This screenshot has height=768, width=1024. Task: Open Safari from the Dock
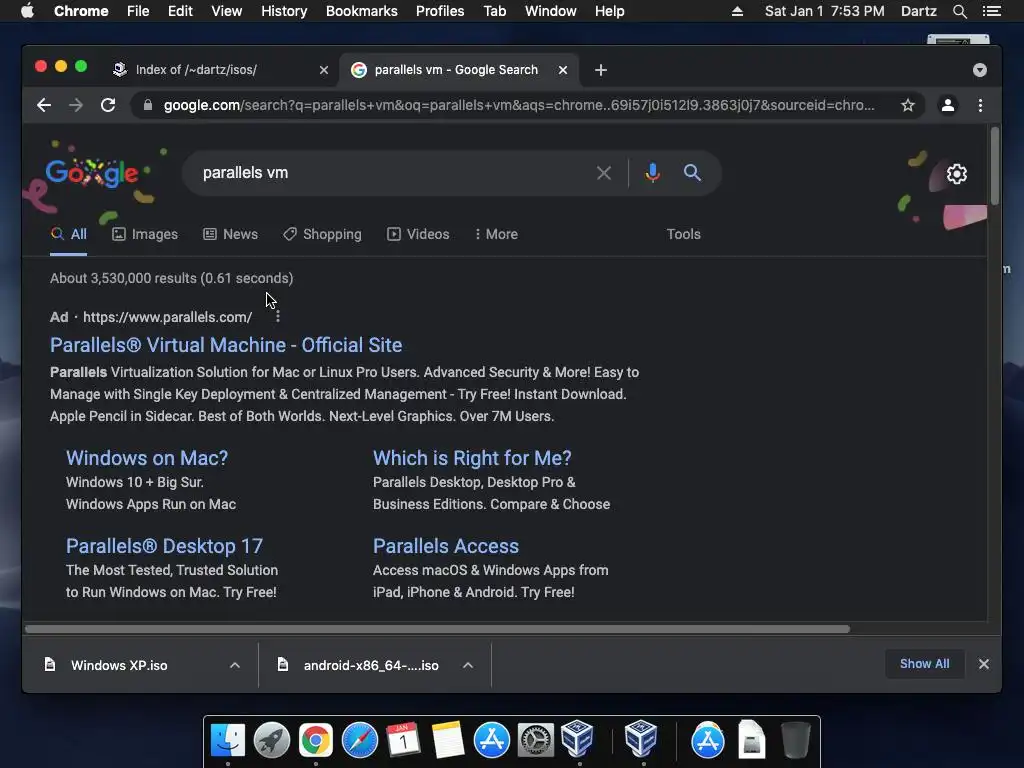click(x=359, y=740)
